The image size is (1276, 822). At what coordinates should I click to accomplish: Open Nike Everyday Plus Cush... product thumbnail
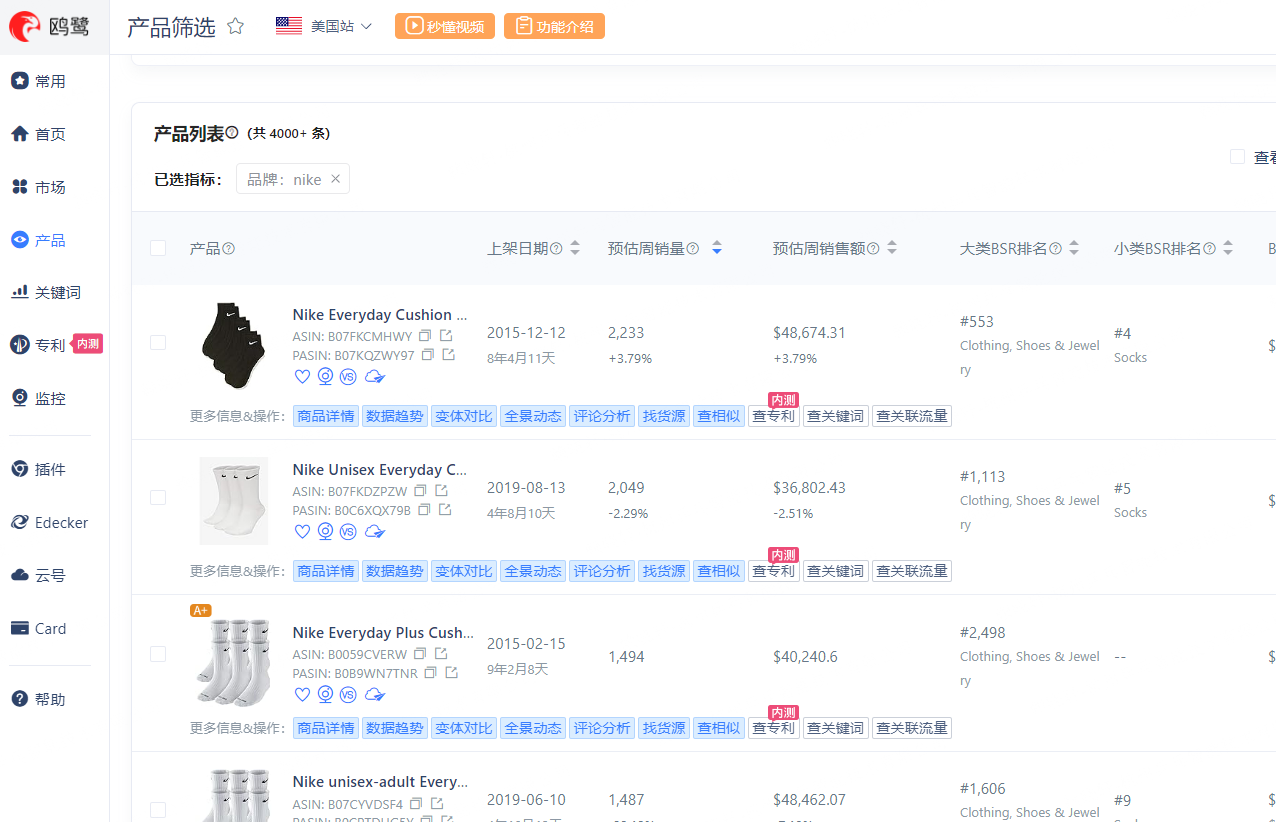tap(233, 661)
